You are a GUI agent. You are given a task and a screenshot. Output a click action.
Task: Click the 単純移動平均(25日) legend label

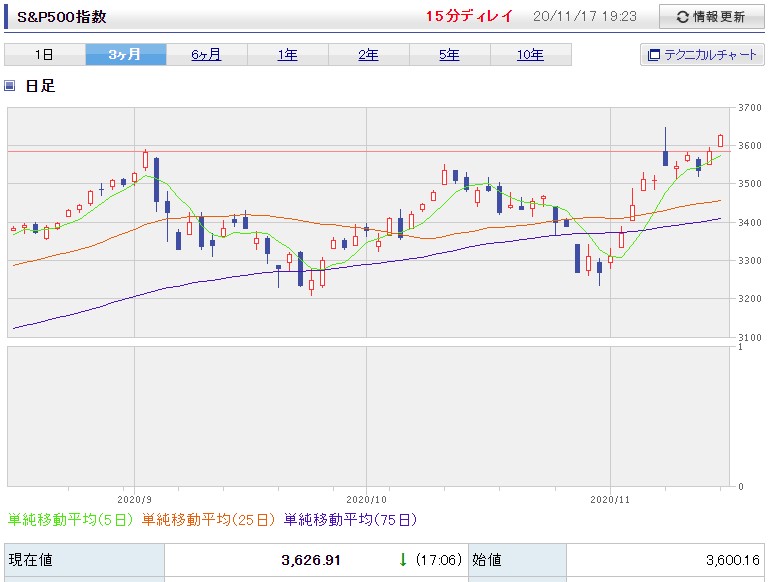208,520
